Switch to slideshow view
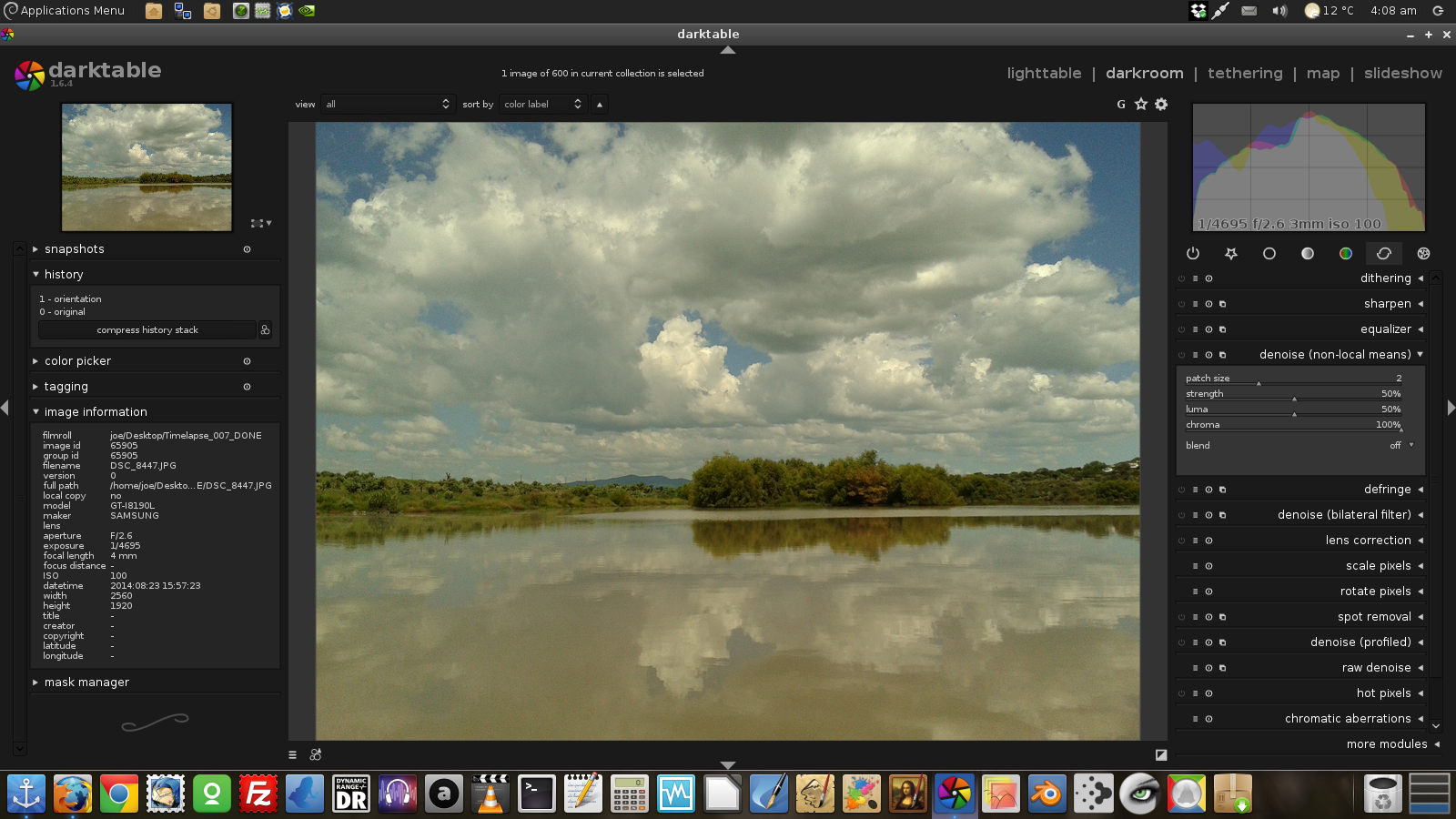The width and height of the screenshot is (1456, 819). 1403,74
